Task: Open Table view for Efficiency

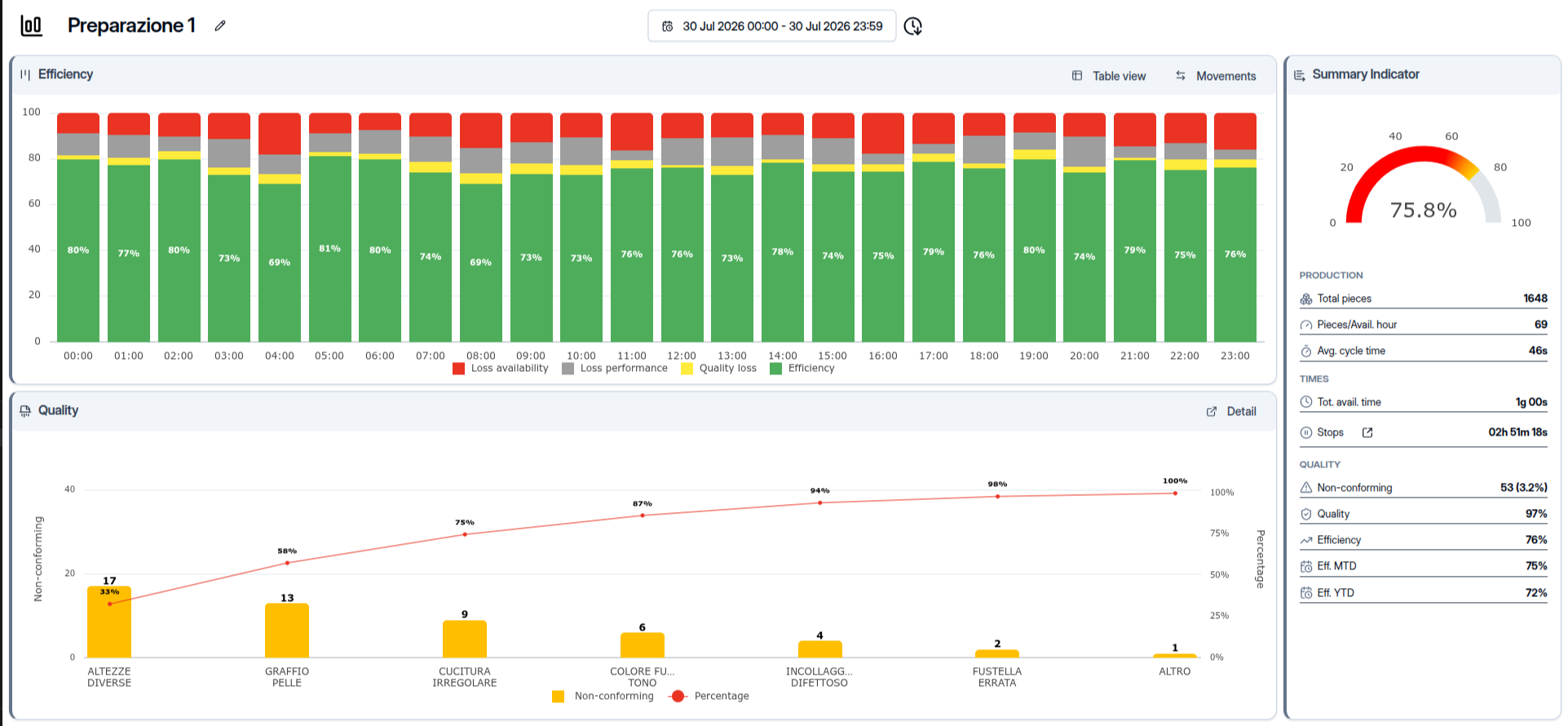Action: coord(1109,76)
